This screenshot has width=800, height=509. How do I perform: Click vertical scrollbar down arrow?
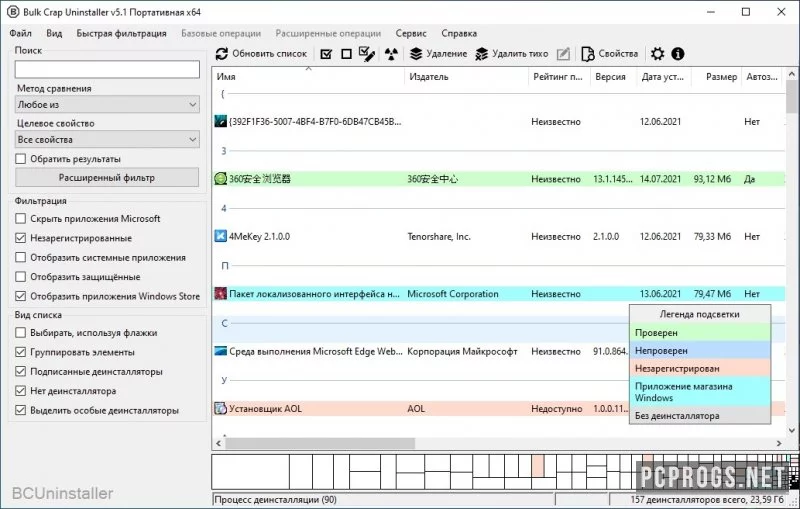[791, 430]
